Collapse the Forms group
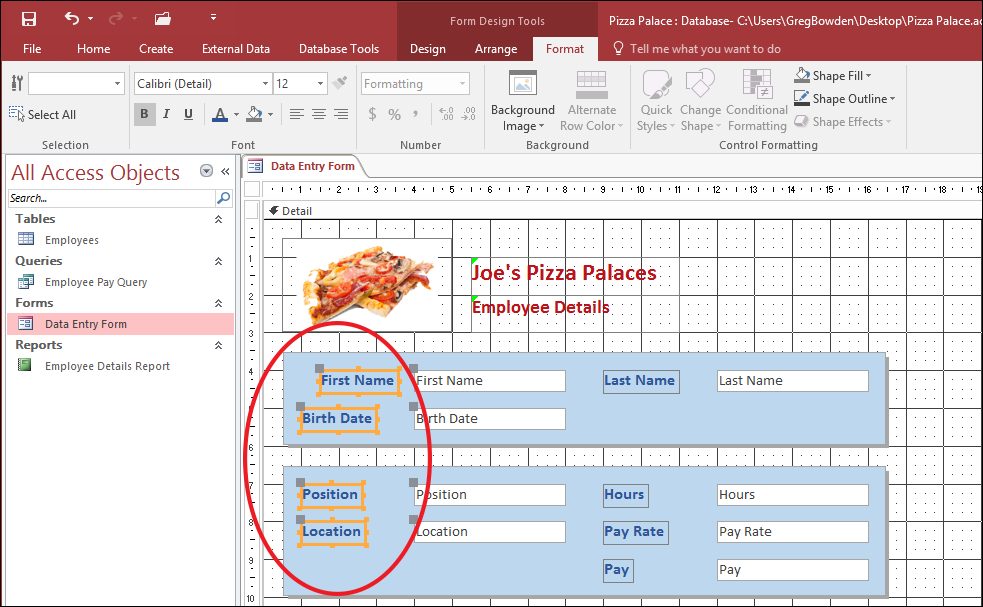 coord(218,304)
